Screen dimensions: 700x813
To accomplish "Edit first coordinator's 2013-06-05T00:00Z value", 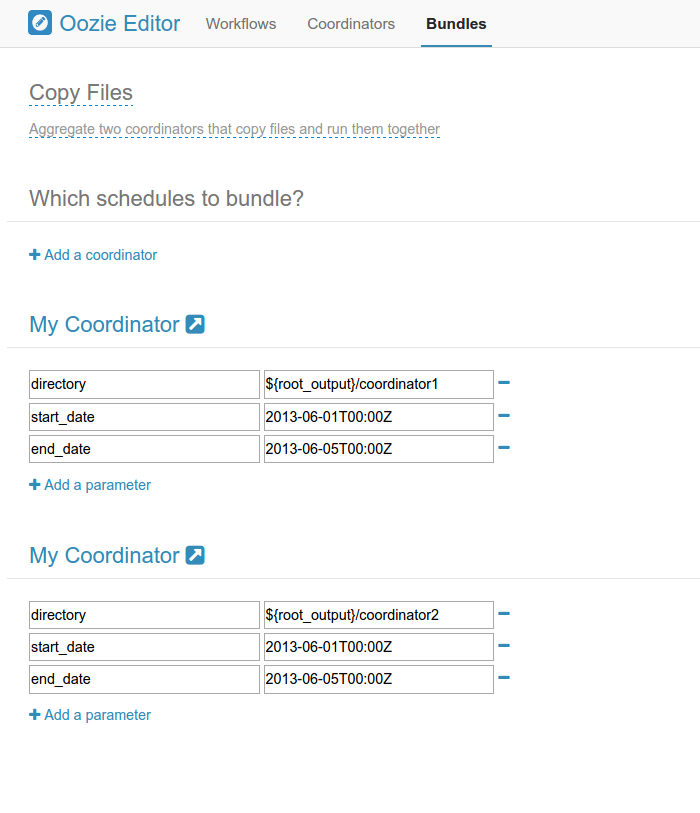I will click(x=379, y=449).
